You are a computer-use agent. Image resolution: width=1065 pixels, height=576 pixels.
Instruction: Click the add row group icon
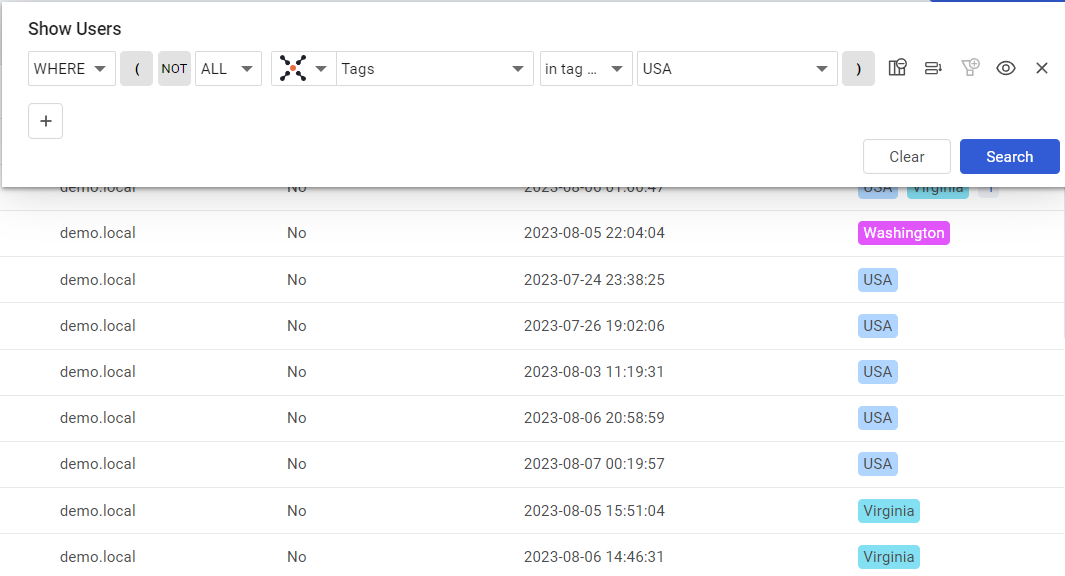[x=933, y=68]
